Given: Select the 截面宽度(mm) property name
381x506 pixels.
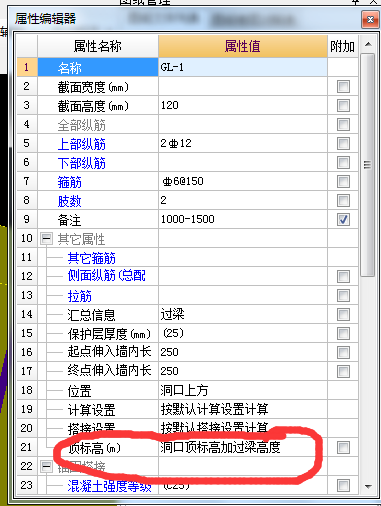Looking at the screenshot, I should click(93, 87).
